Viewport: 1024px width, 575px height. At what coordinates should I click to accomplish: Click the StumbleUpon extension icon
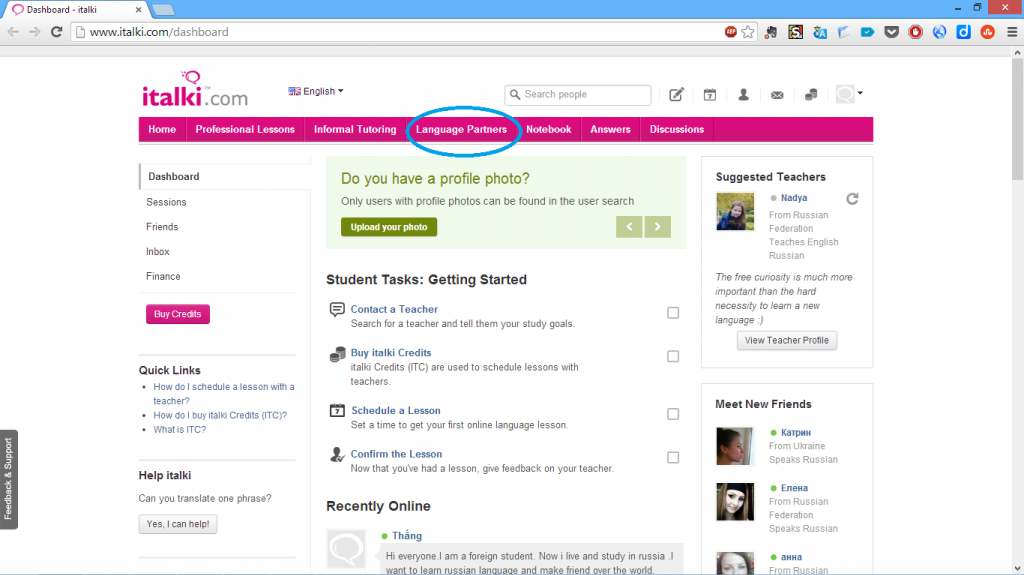987,31
